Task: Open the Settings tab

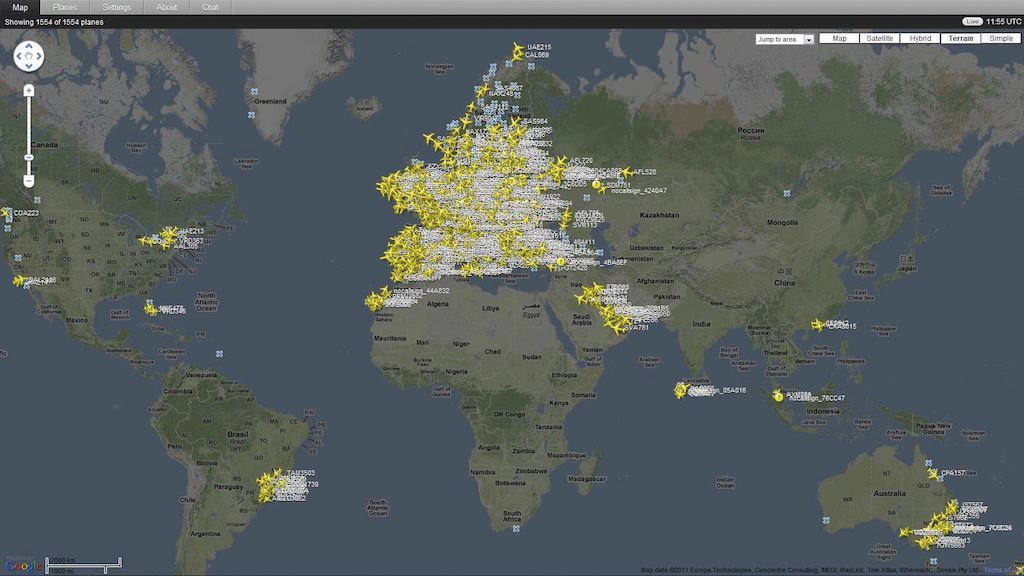Action: coord(116,7)
